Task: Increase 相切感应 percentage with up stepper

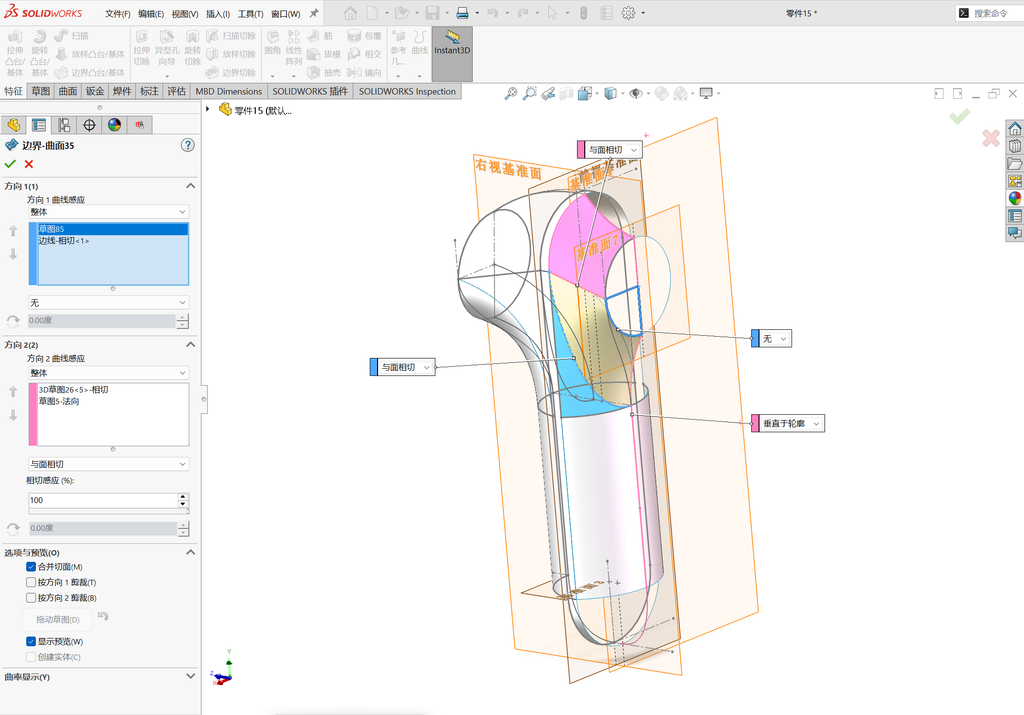Action: pyautogui.click(x=183, y=497)
